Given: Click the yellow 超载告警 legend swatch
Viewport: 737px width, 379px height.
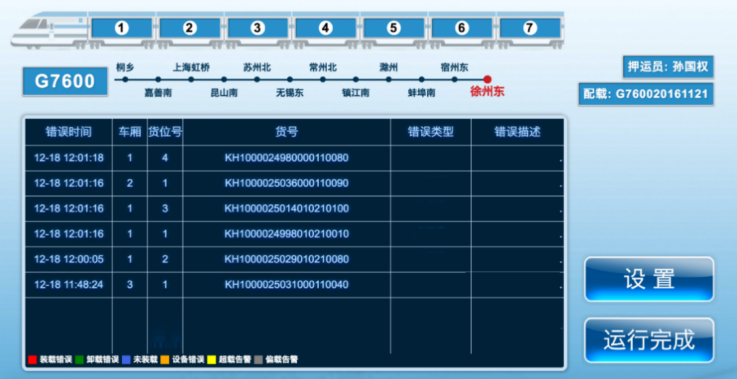Looking at the screenshot, I should click(x=212, y=360).
